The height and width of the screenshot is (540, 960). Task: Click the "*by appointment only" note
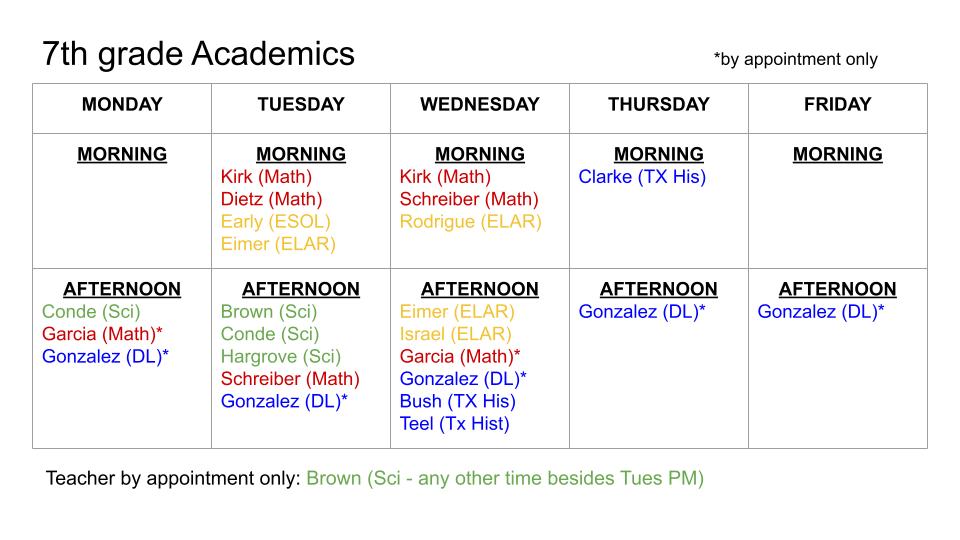click(x=795, y=59)
